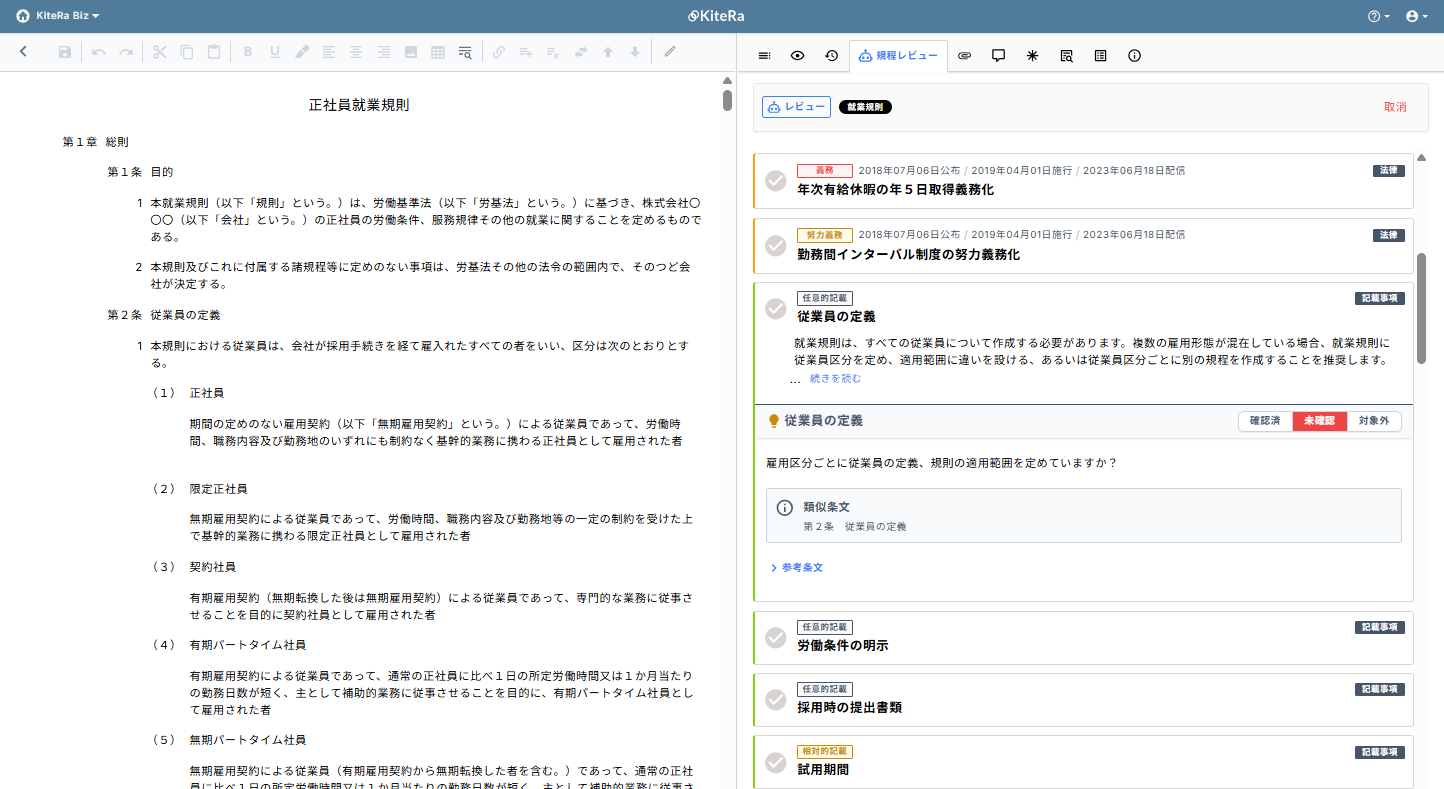The width and height of the screenshot is (1444, 789).
Task: Select the Bold formatting icon
Action: 248,51
